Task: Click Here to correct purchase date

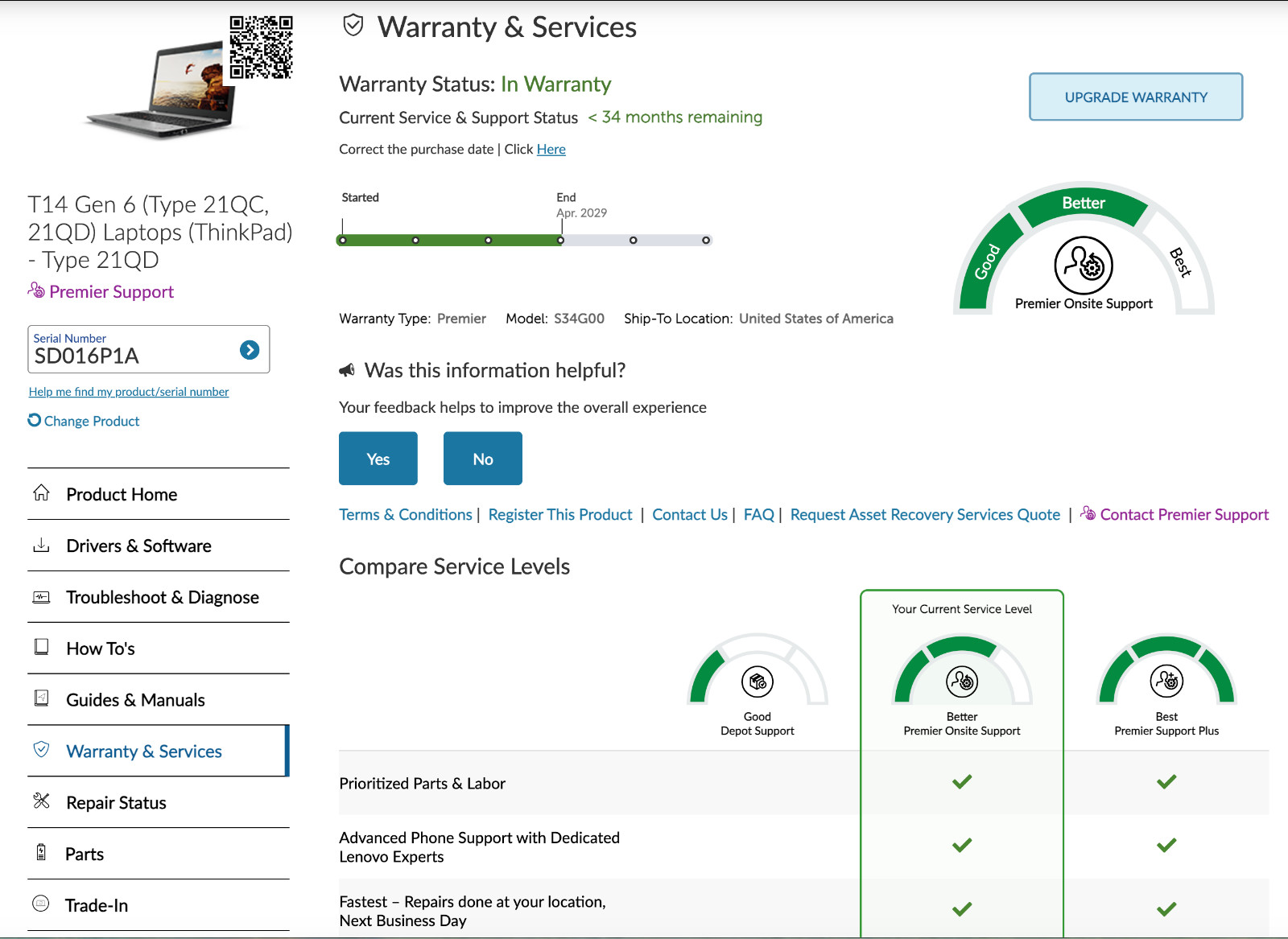Action: [x=551, y=150]
